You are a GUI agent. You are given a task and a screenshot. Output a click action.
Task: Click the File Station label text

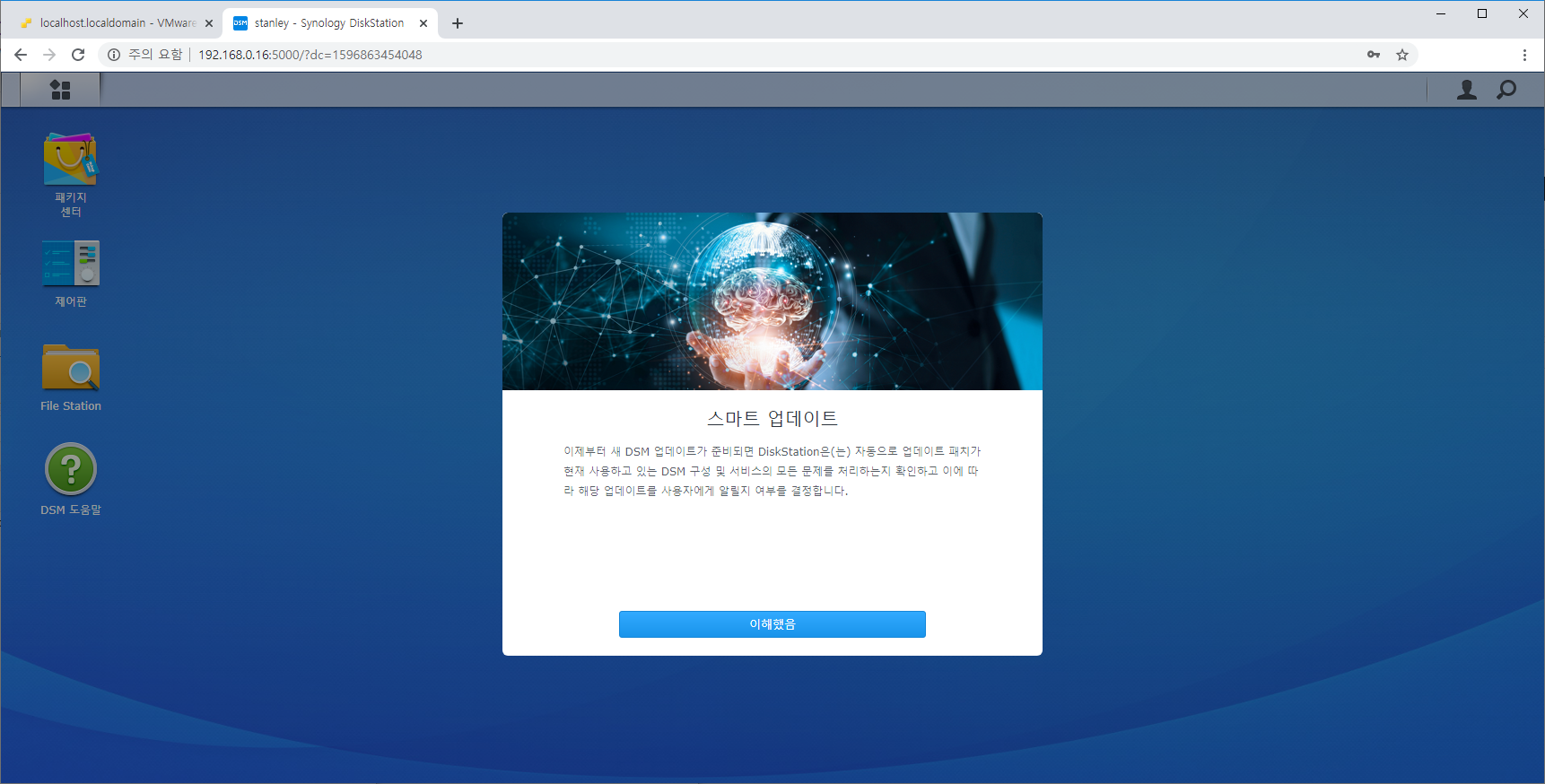pos(71,406)
